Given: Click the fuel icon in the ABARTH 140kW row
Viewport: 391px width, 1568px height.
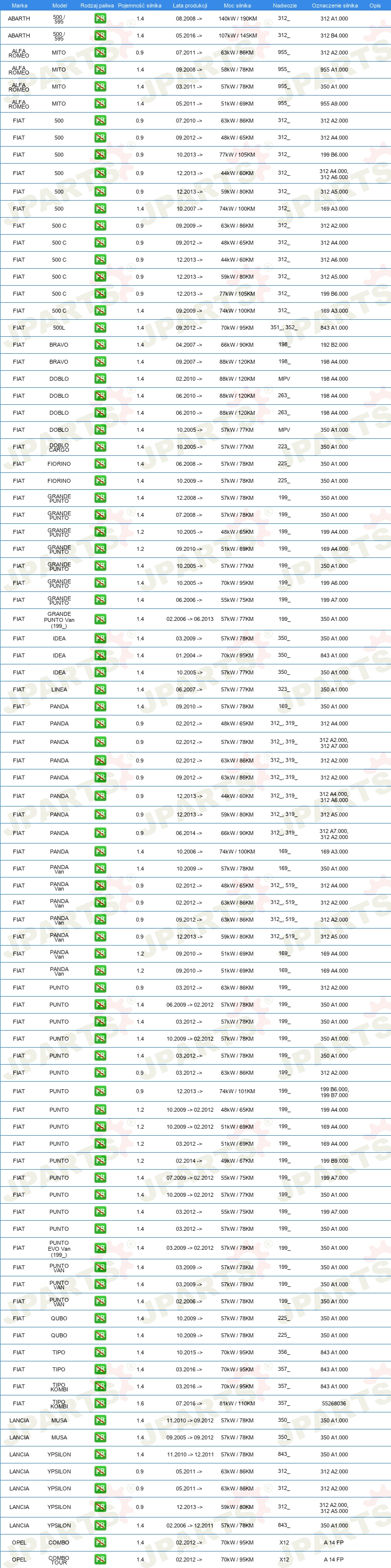Looking at the screenshot, I should tap(100, 18).
